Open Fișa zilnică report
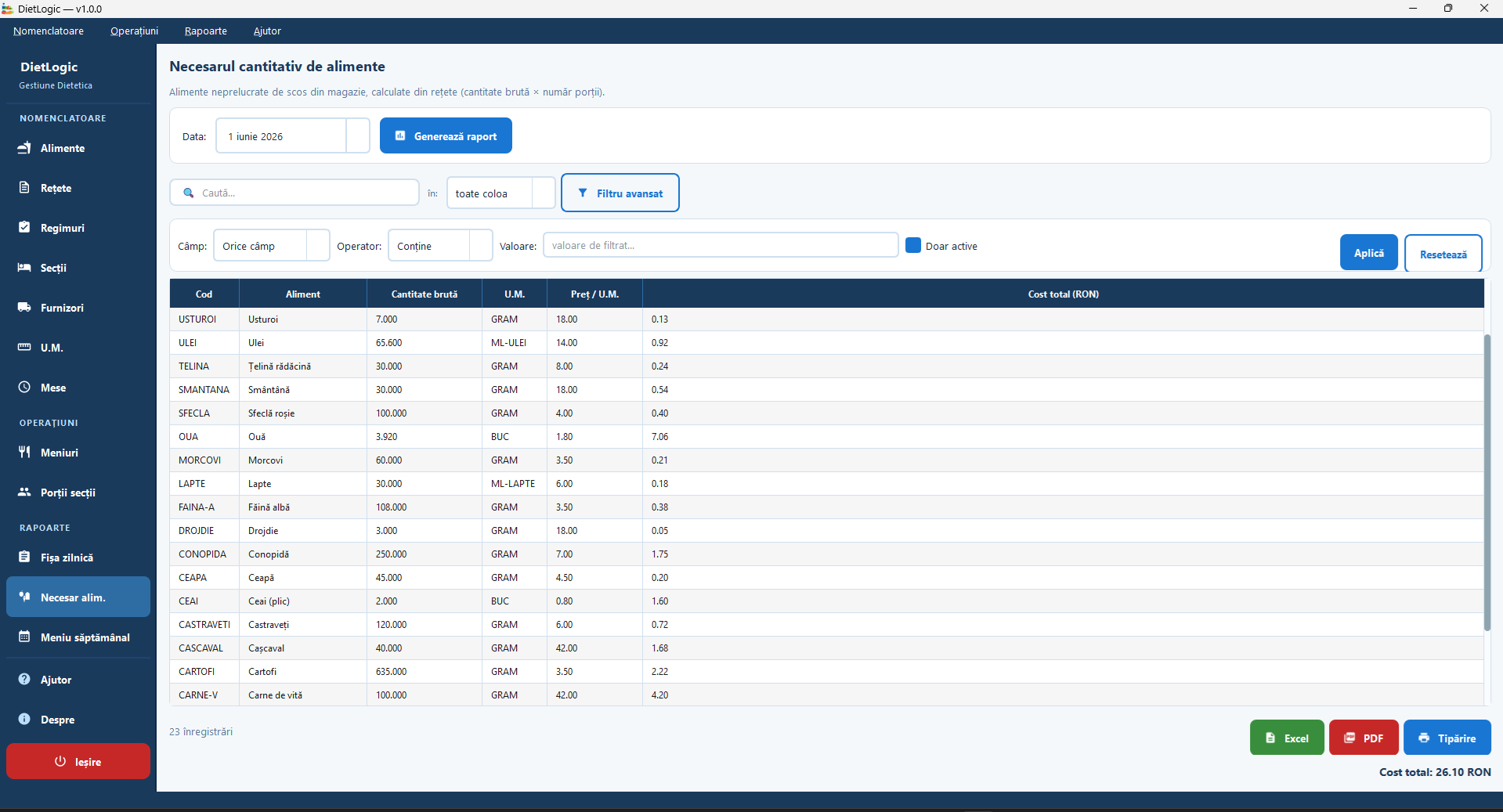Viewport: 1503px width, 812px height. click(78, 558)
